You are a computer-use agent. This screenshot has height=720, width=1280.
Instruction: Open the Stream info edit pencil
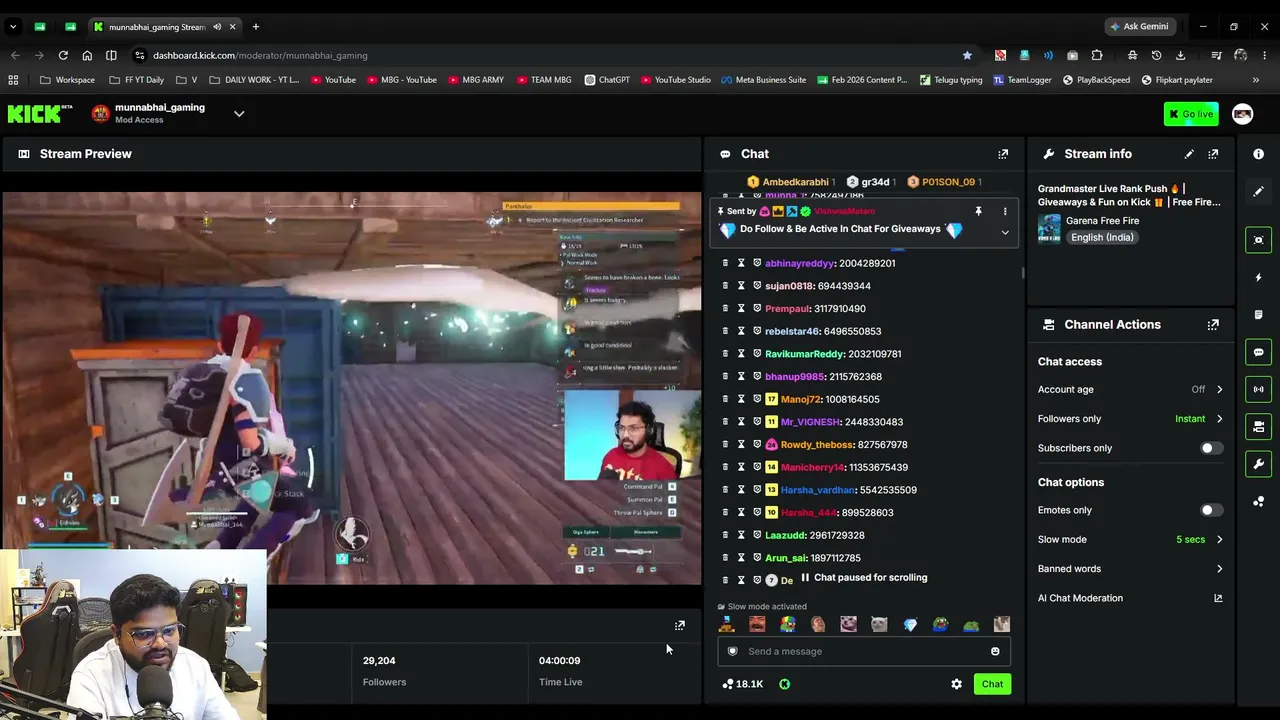tap(1189, 154)
